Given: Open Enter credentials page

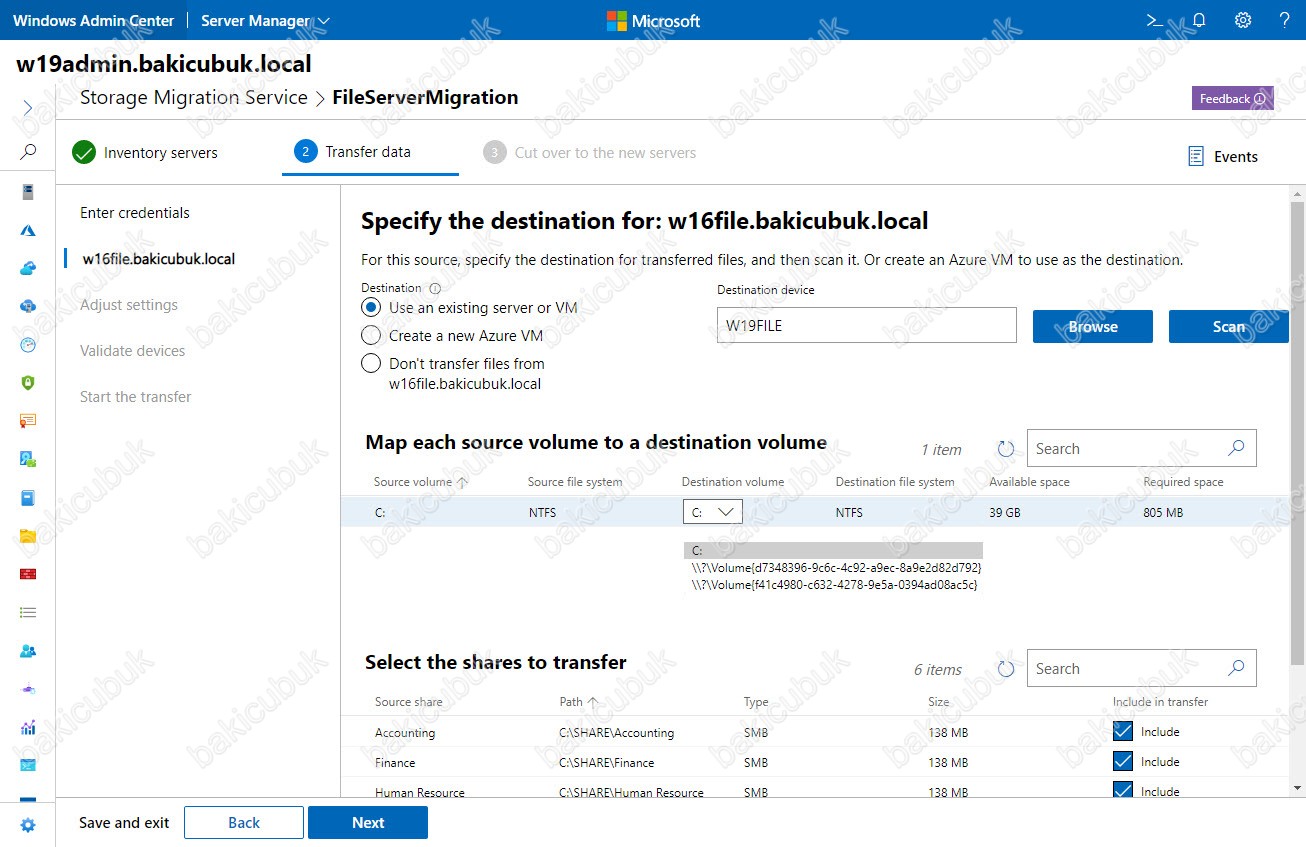Looking at the screenshot, I should (x=135, y=213).
